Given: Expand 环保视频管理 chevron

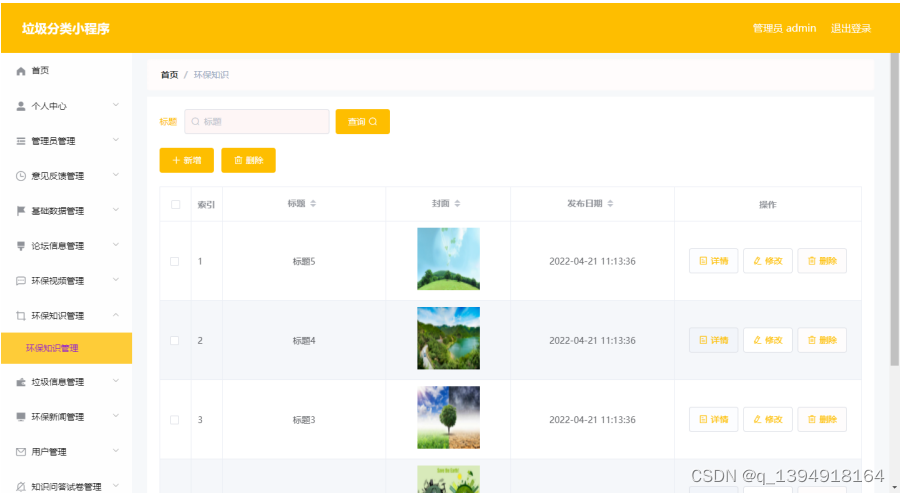Looking at the screenshot, I should (x=115, y=280).
